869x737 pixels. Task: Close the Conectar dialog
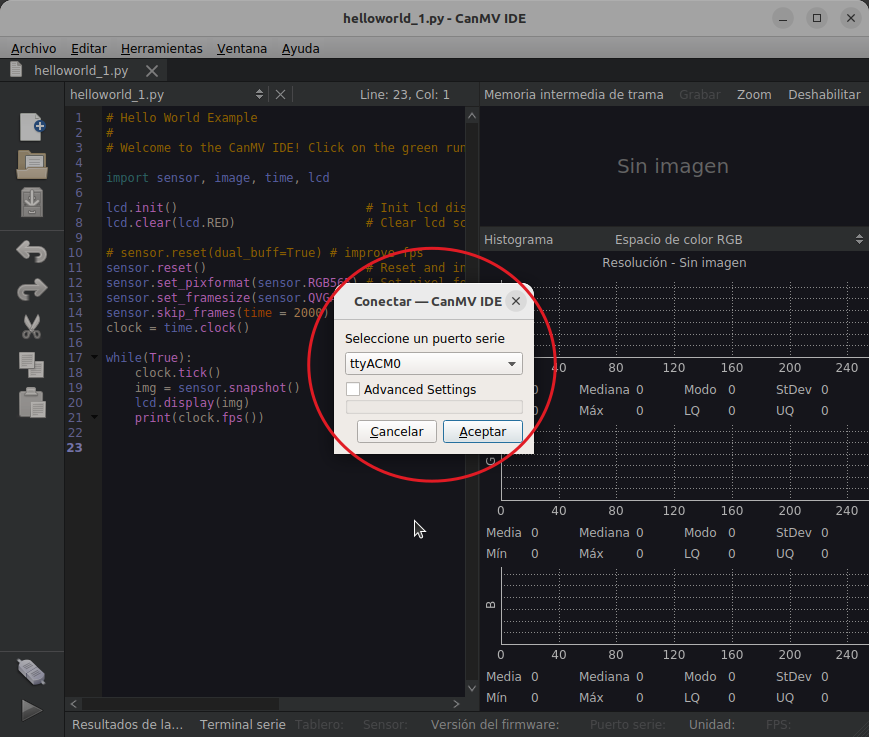click(516, 301)
